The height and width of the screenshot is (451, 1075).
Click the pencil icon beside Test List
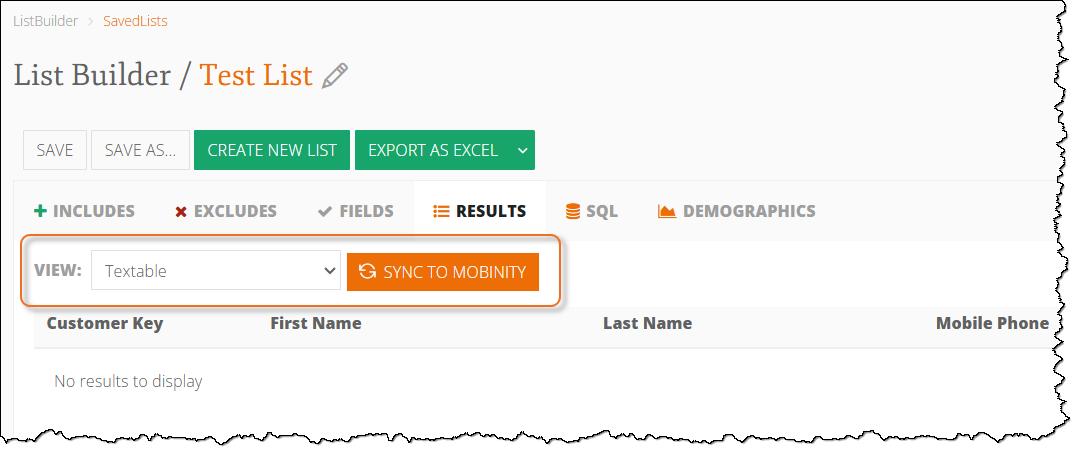(335, 76)
